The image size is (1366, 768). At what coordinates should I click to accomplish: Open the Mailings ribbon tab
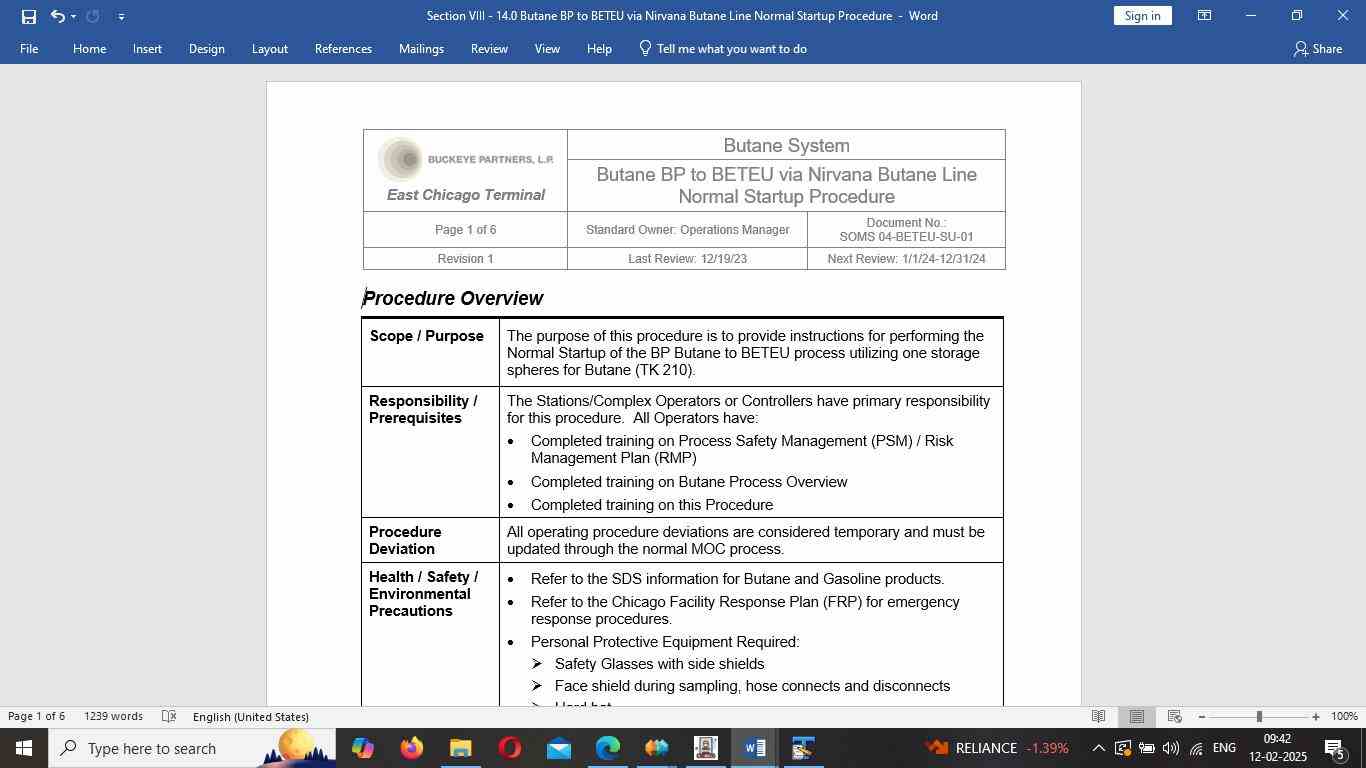tap(421, 49)
